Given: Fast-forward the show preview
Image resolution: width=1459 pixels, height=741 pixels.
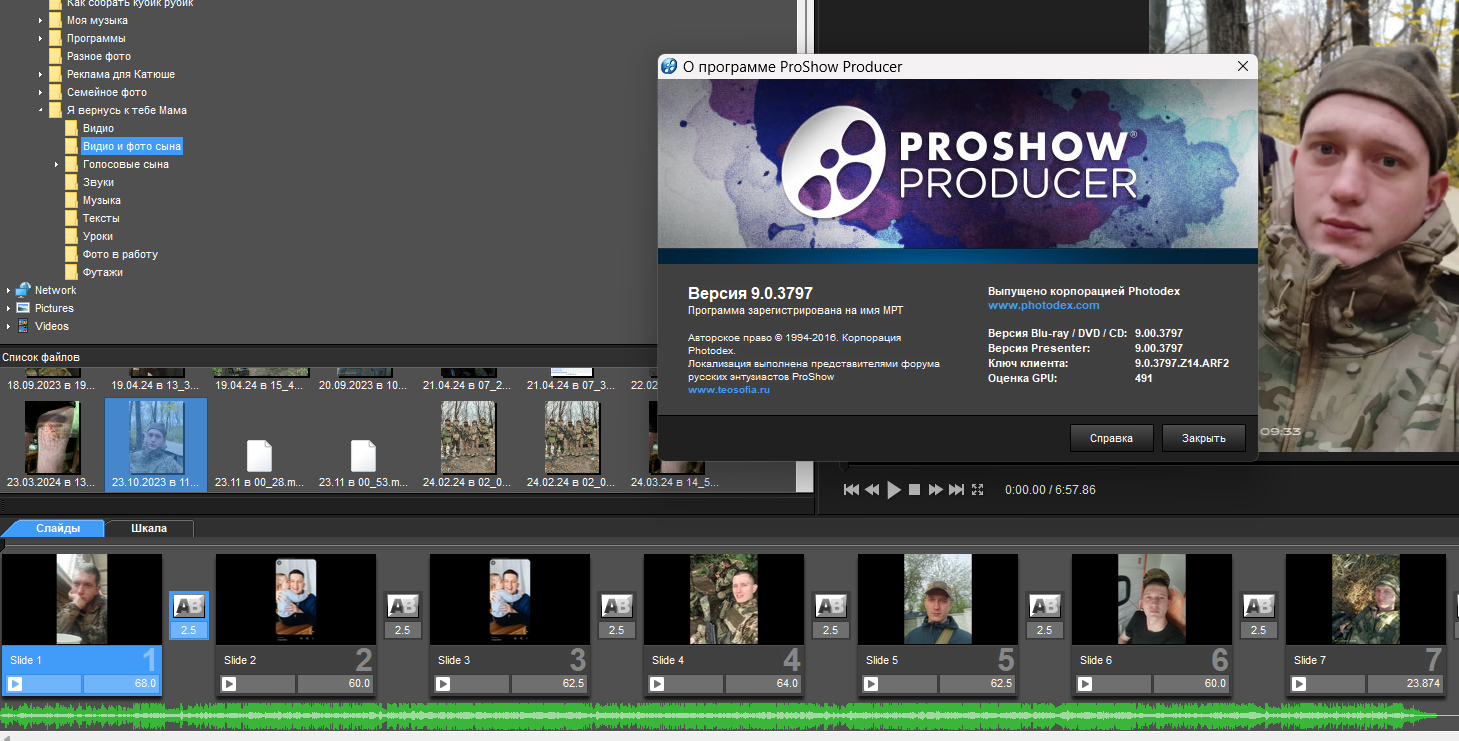Looking at the screenshot, I should (936, 490).
